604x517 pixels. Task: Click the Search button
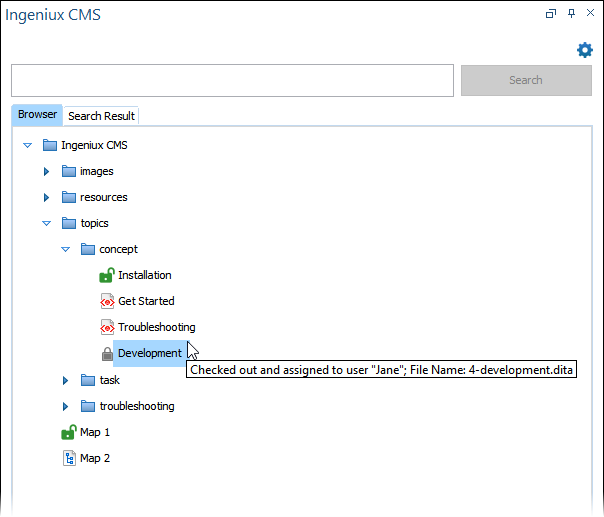point(526,80)
